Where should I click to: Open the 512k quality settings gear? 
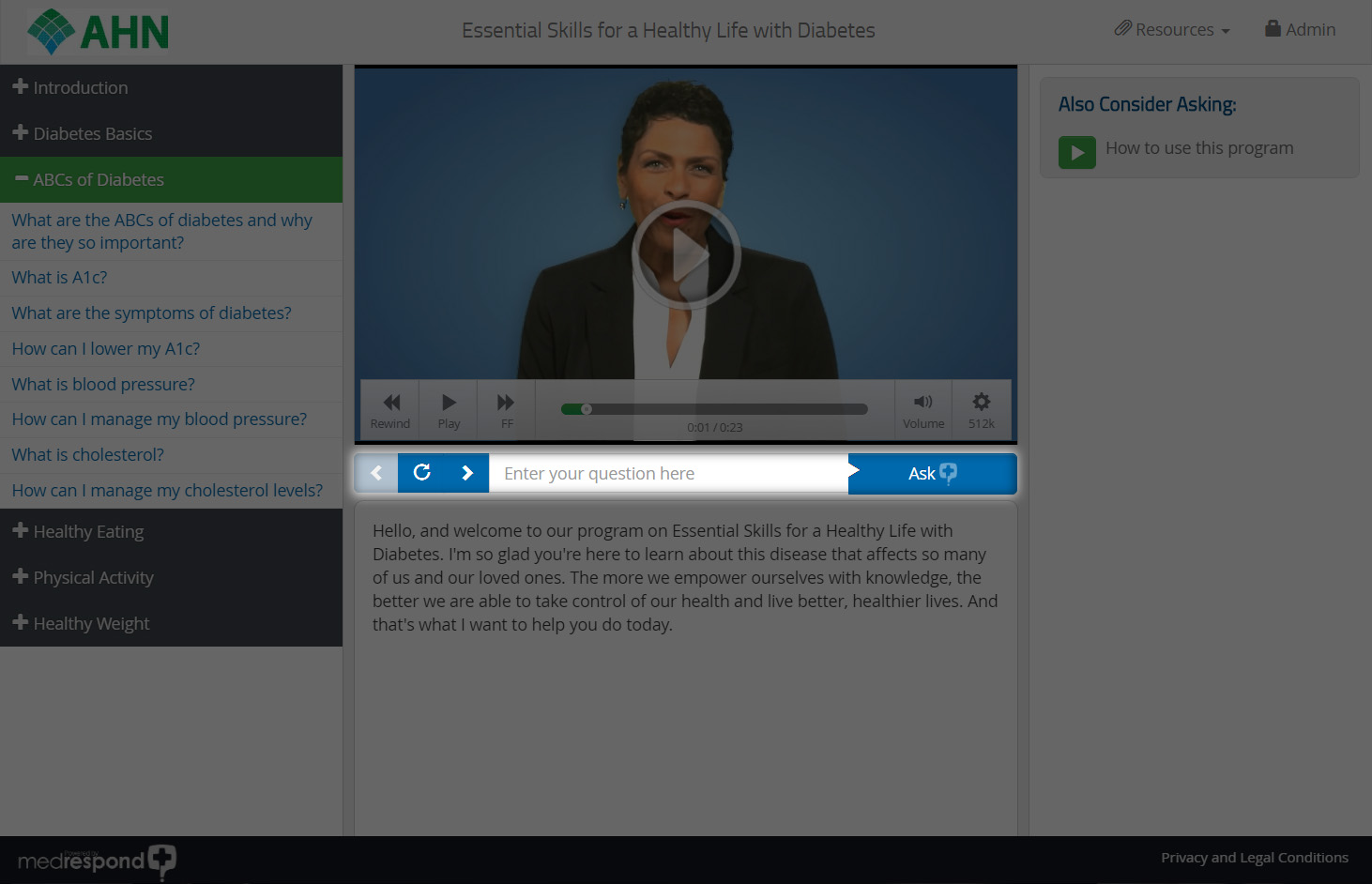(982, 410)
